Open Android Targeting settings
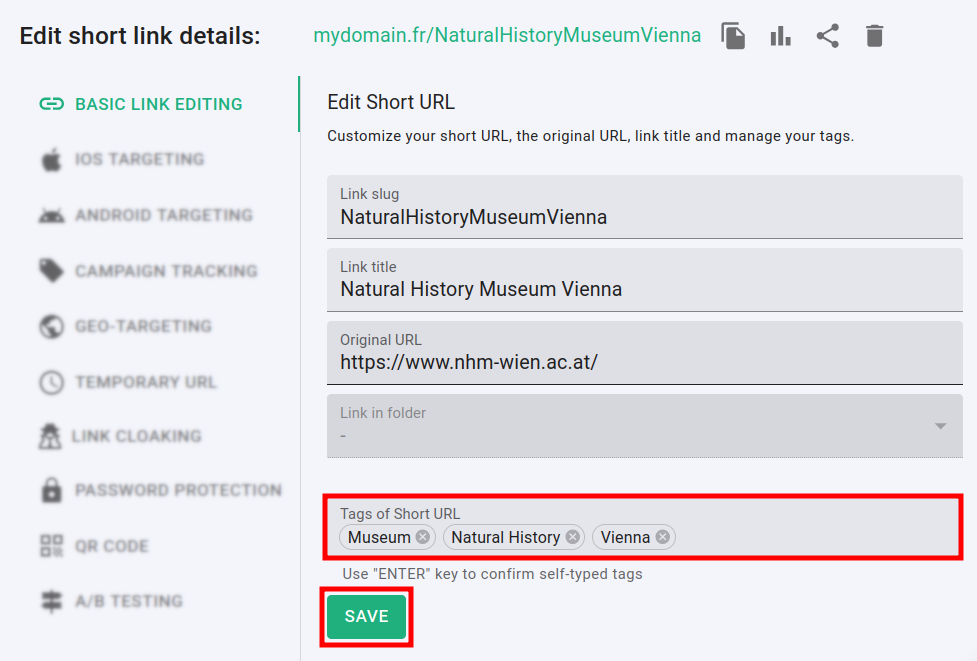This screenshot has height=661, width=977. (x=163, y=215)
